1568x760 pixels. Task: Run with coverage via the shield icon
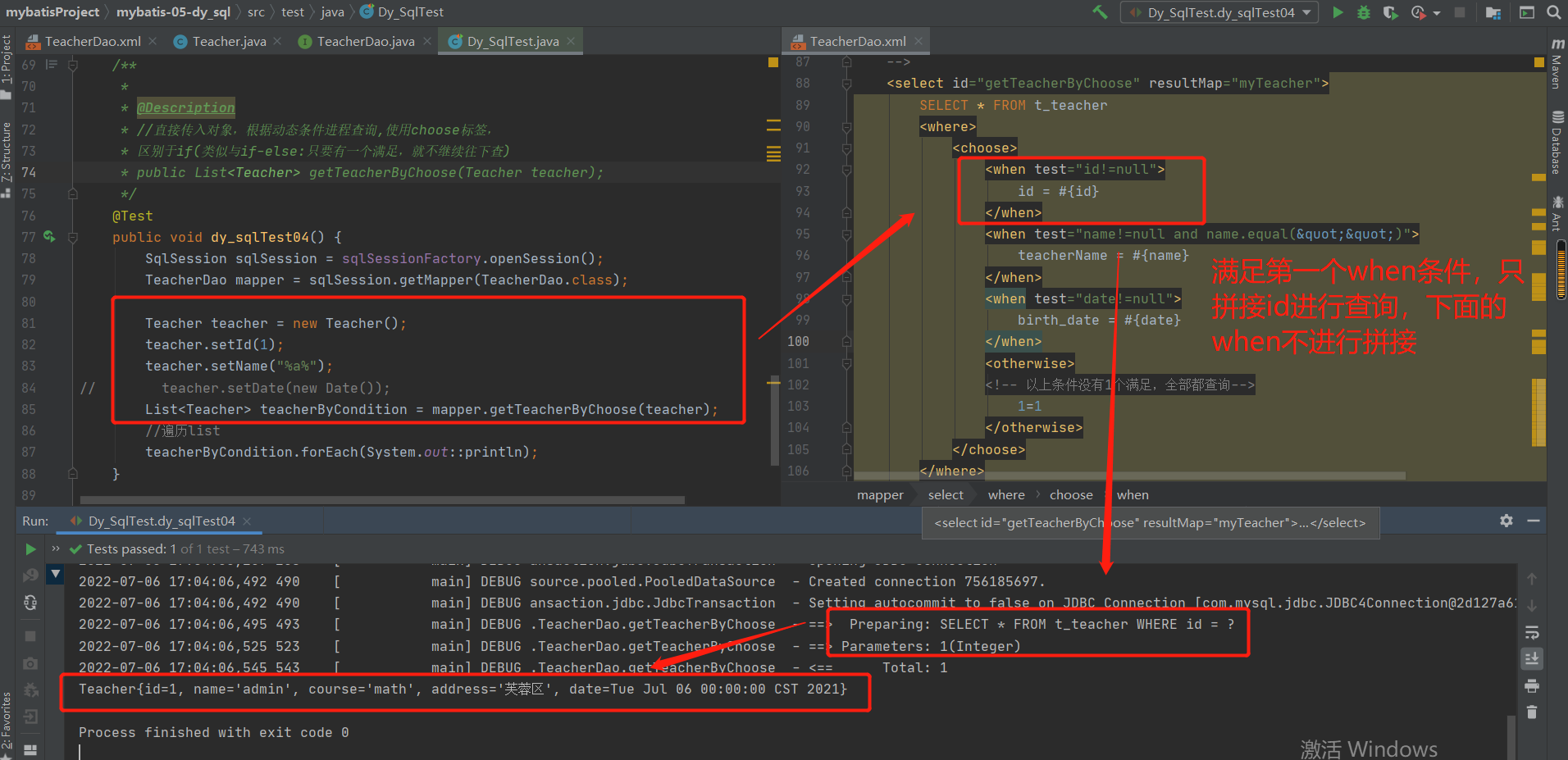tap(1390, 12)
